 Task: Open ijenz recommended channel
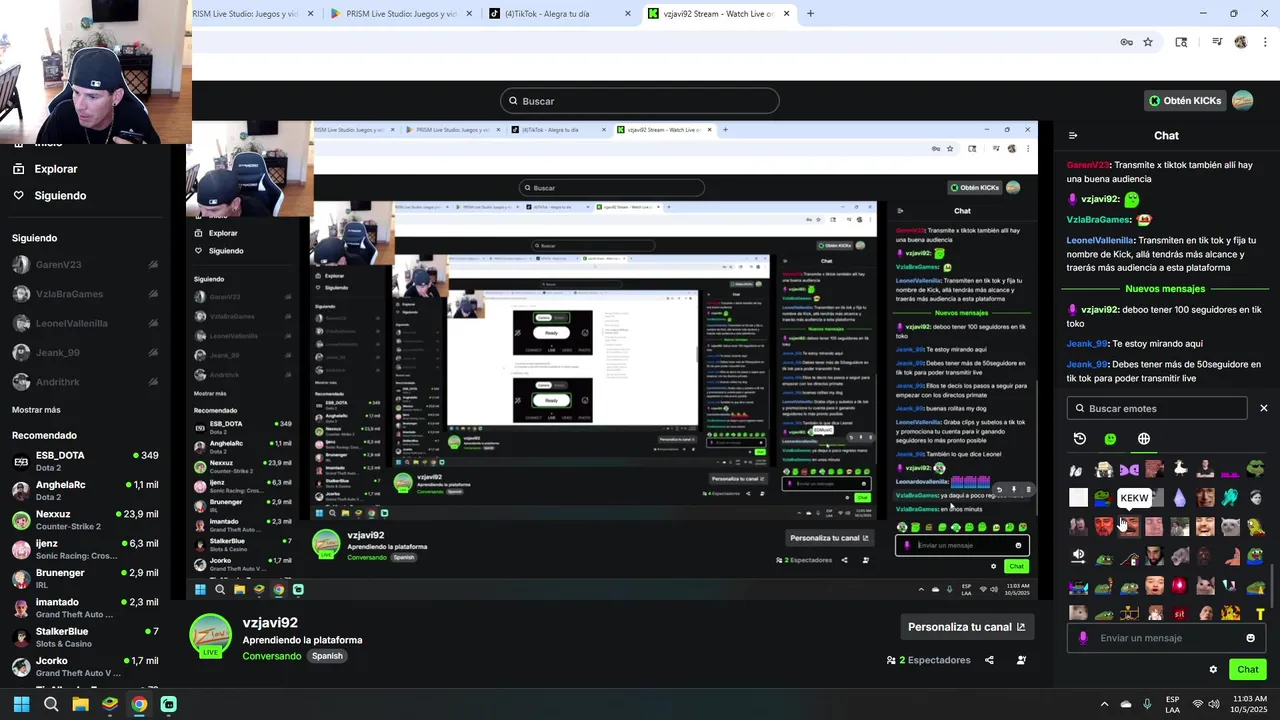click(x=85, y=549)
